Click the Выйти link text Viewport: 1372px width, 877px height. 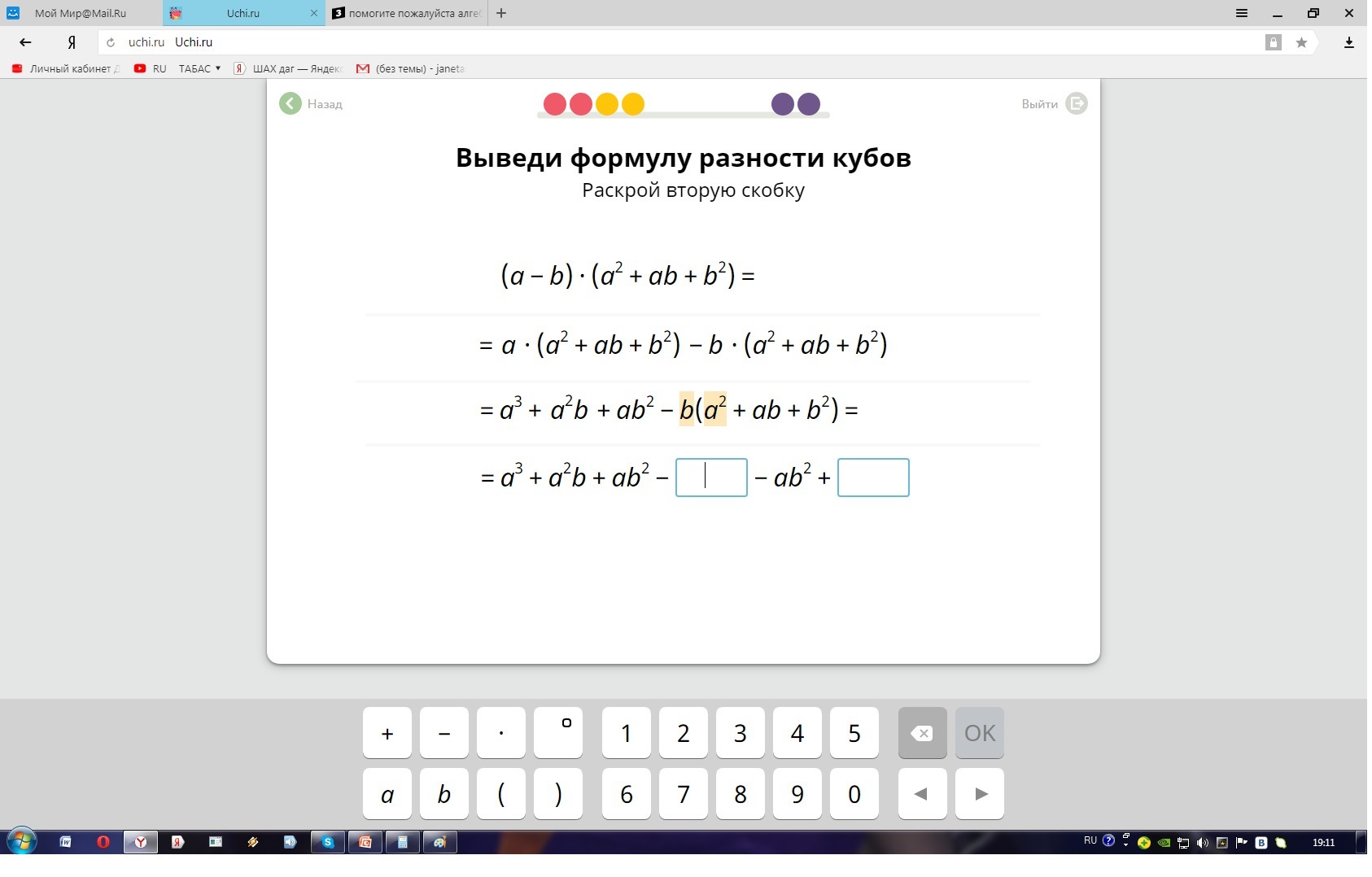(1040, 104)
